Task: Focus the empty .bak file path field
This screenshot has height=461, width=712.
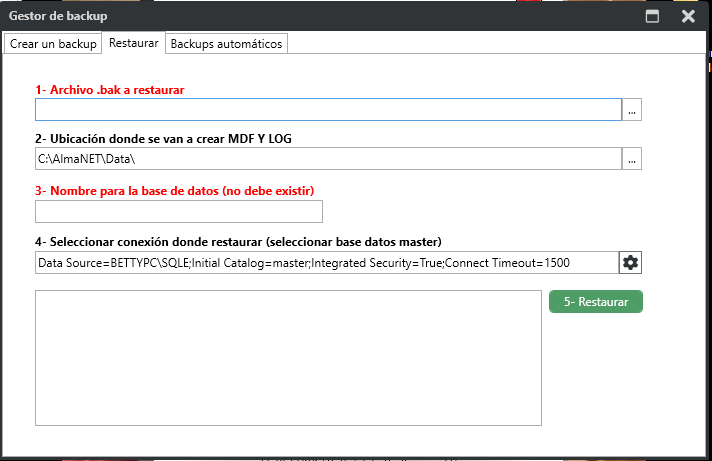Action: [x=328, y=110]
